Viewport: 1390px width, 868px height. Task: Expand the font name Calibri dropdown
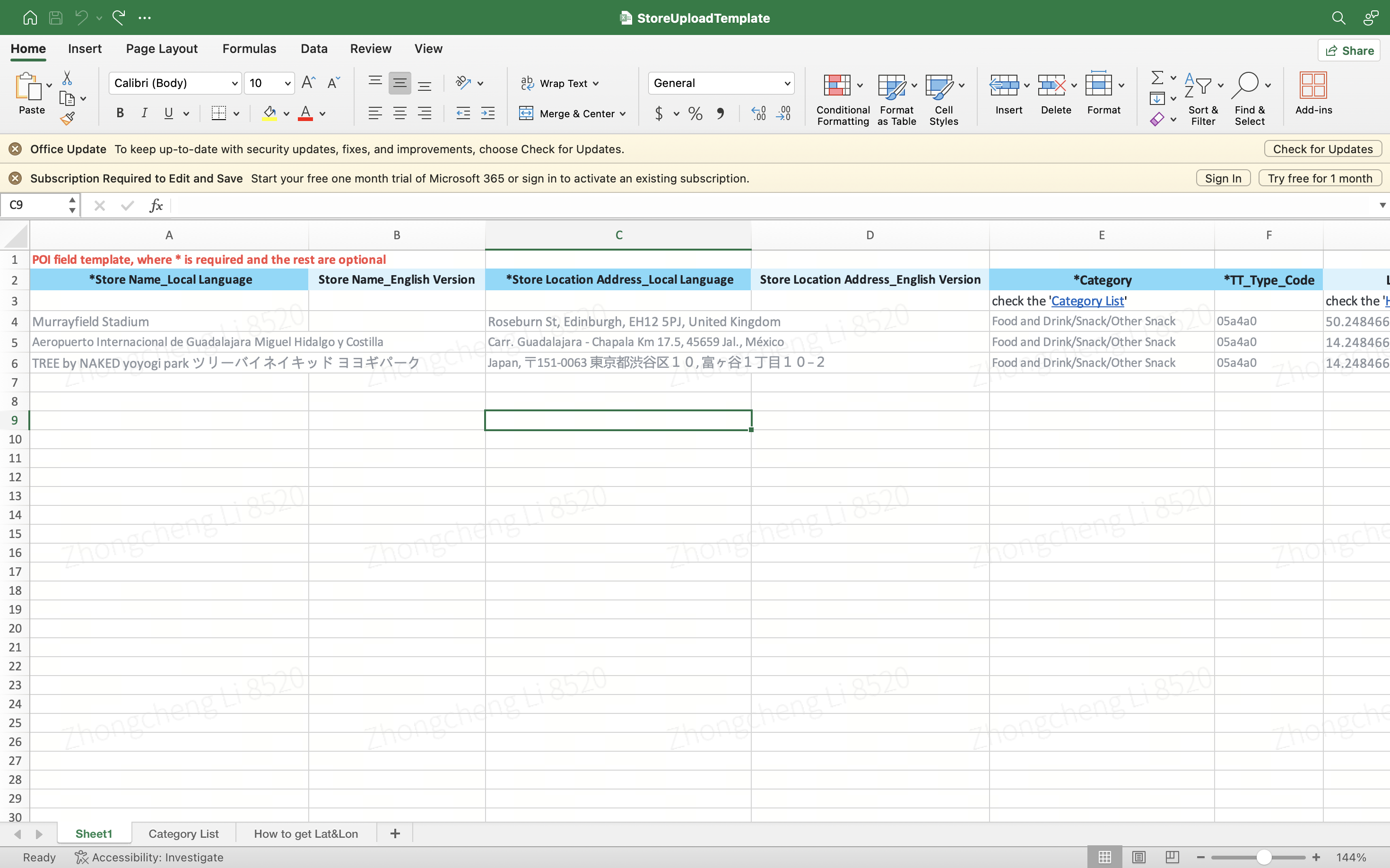pyautogui.click(x=234, y=83)
